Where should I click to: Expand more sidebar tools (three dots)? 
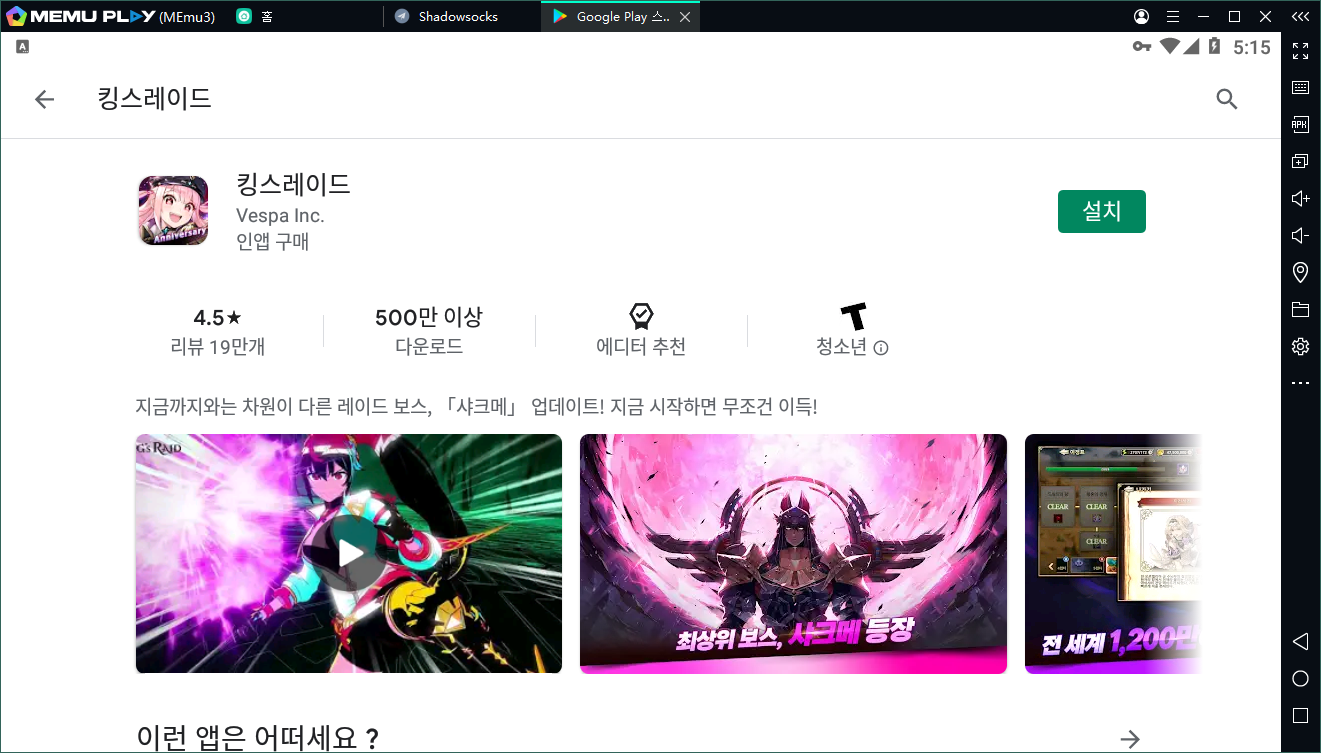(x=1300, y=383)
